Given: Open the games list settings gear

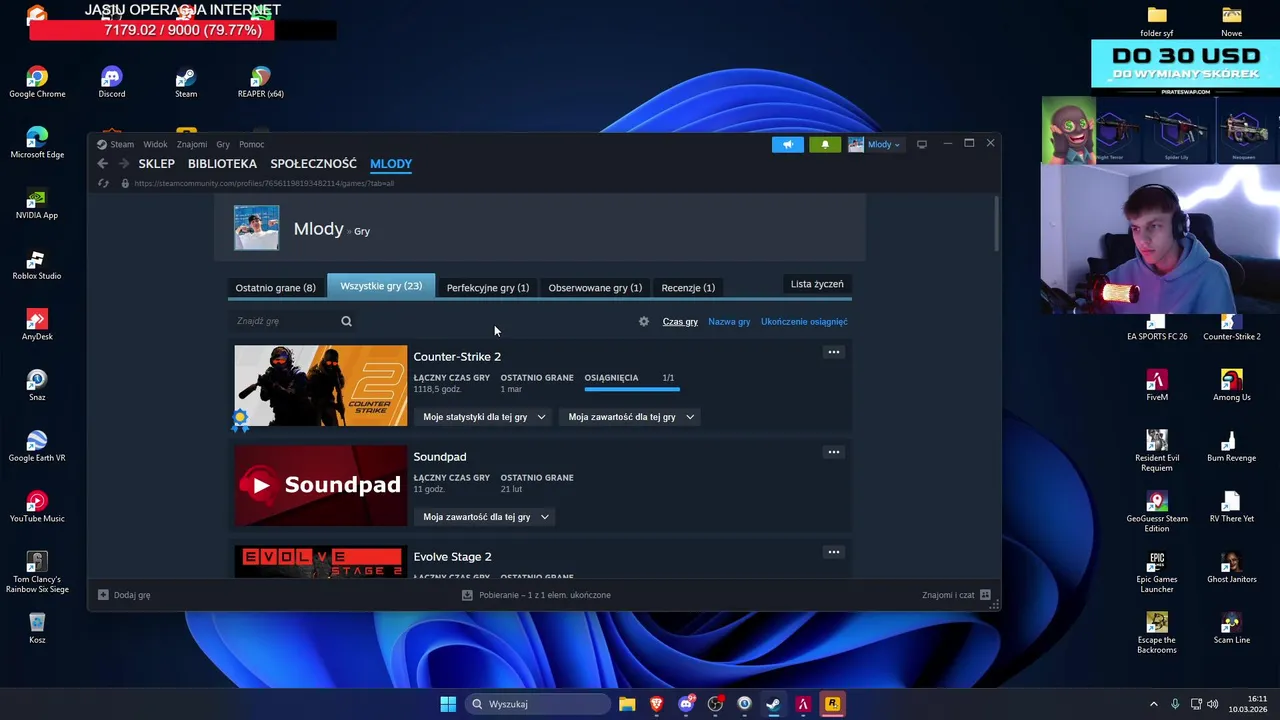Looking at the screenshot, I should (644, 321).
